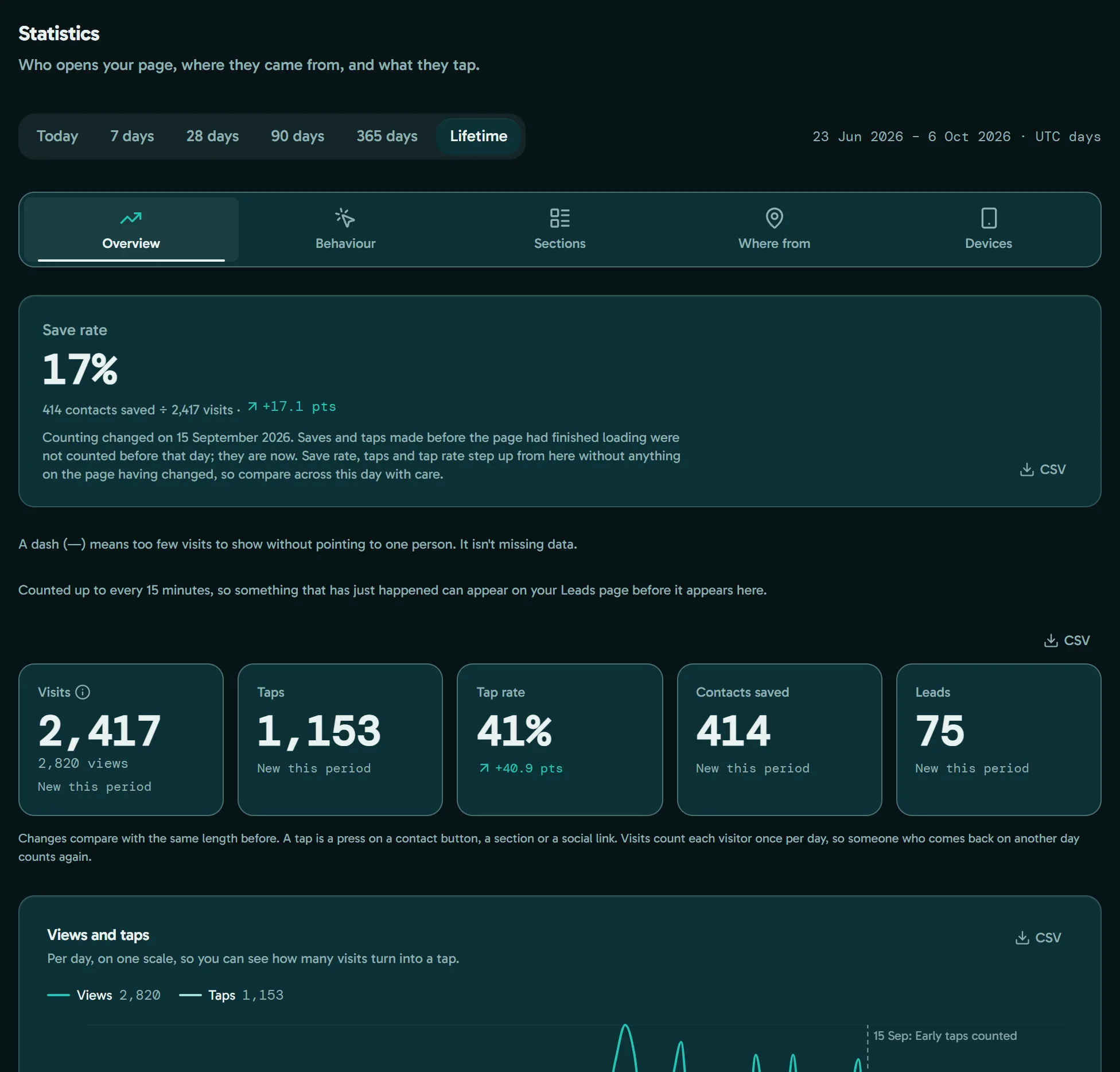Click the 17% save rate value

[80, 369]
